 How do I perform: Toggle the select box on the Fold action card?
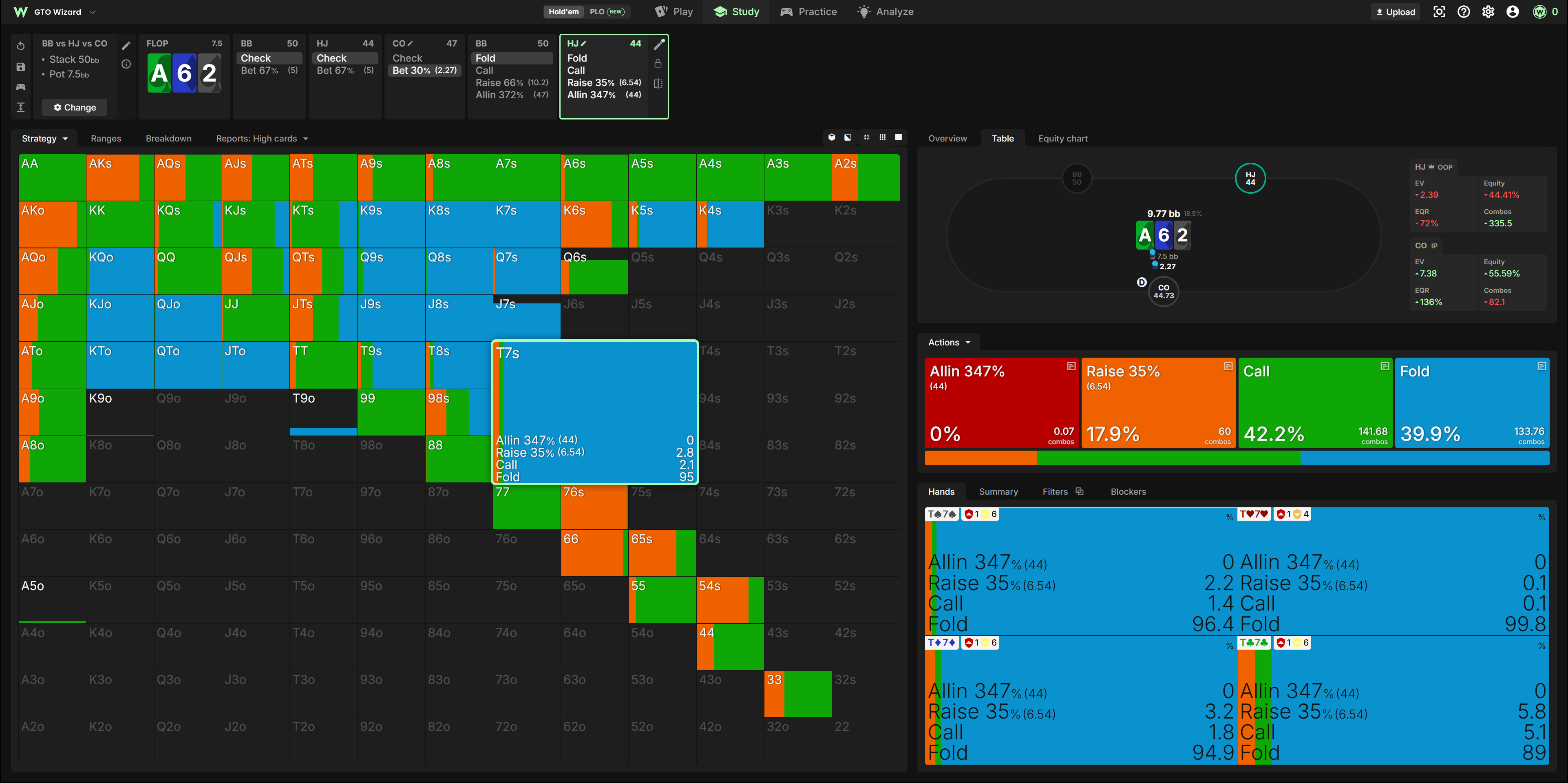[x=1541, y=367]
